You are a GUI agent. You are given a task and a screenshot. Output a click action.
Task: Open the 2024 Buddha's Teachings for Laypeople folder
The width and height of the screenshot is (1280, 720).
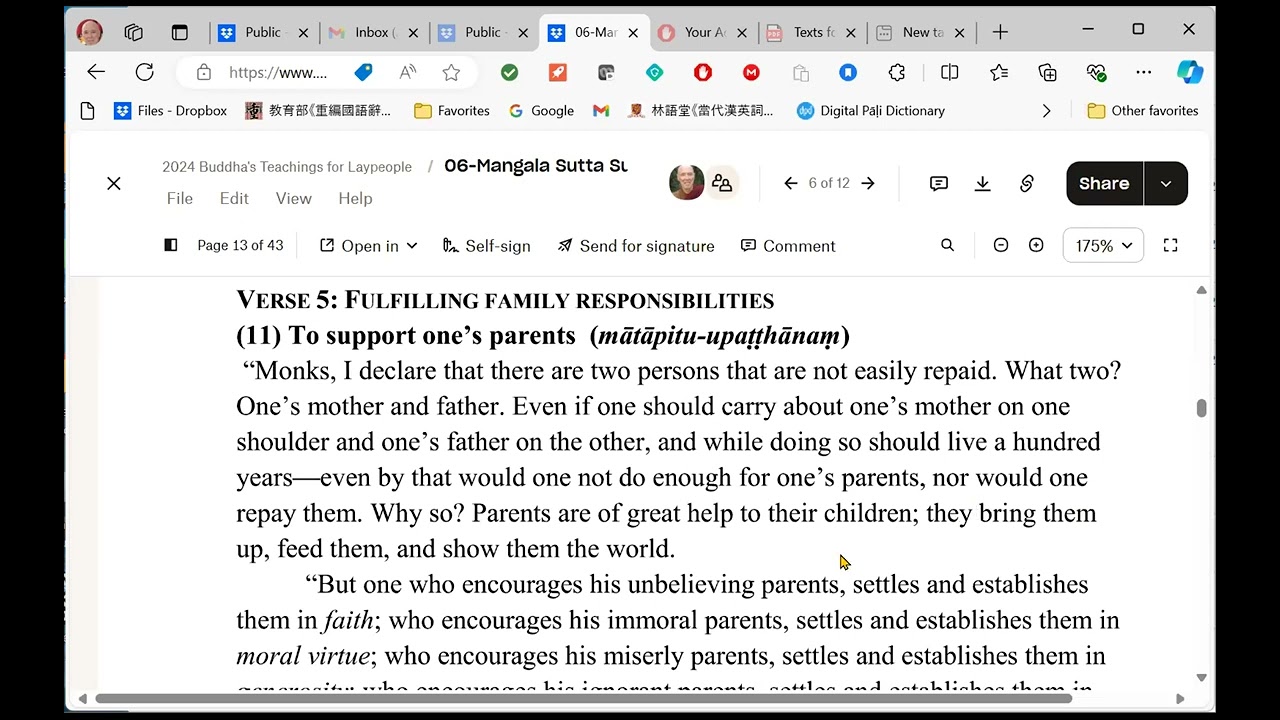(x=287, y=167)
